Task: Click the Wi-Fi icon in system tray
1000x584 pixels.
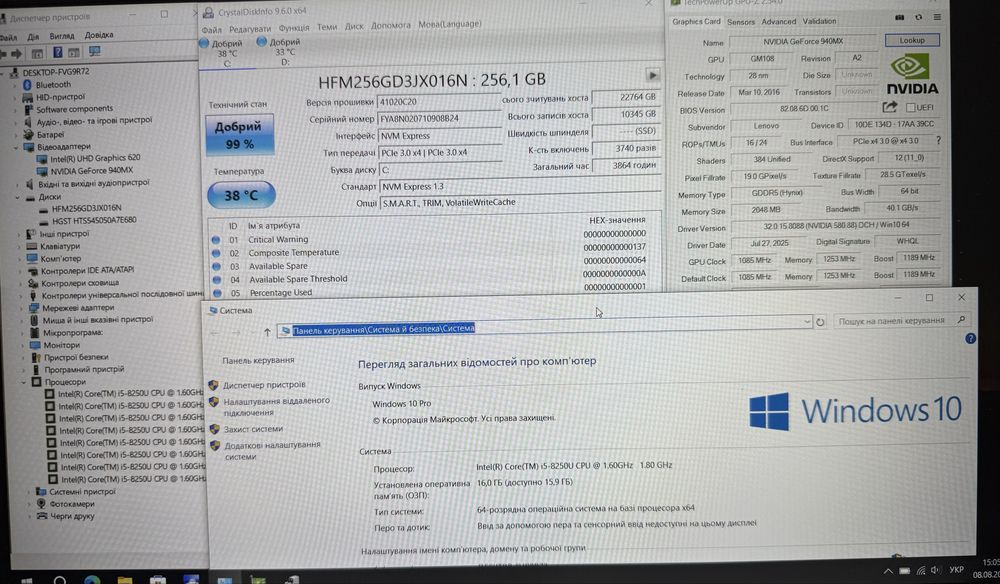Action: (920, 570)
